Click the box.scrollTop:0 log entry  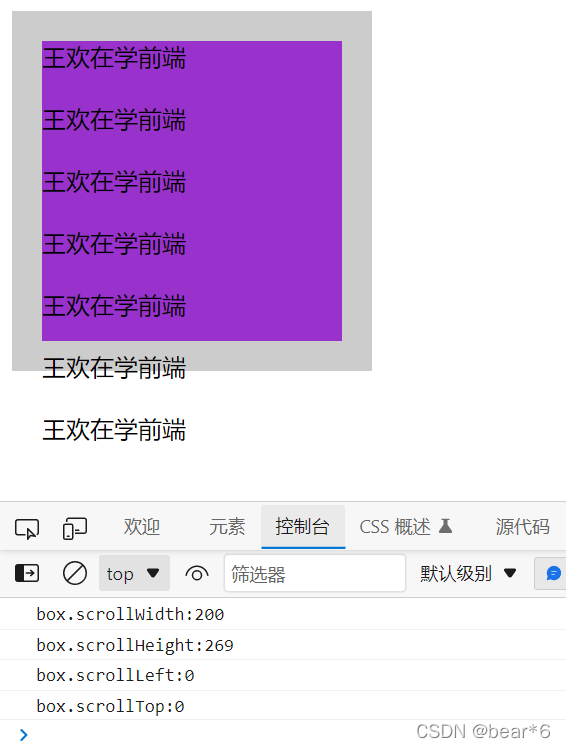coord(283,706)
